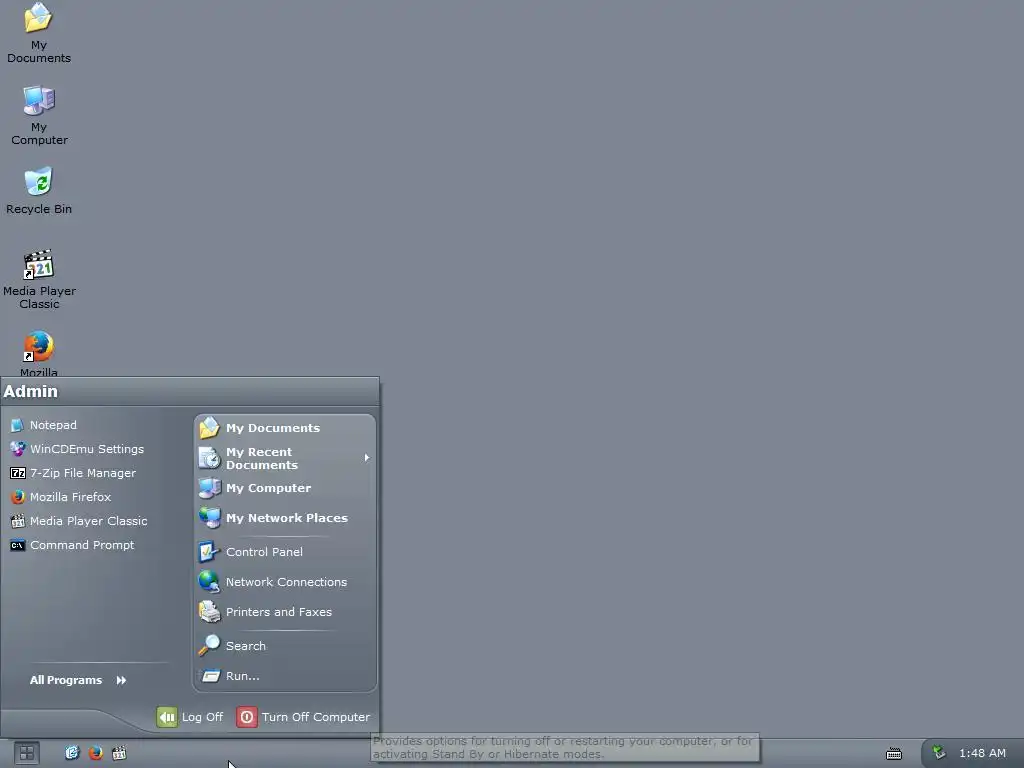Launch Internet Explorer from Quick Launch
Screen dimensions: 1024x768
tap(72, 753)
